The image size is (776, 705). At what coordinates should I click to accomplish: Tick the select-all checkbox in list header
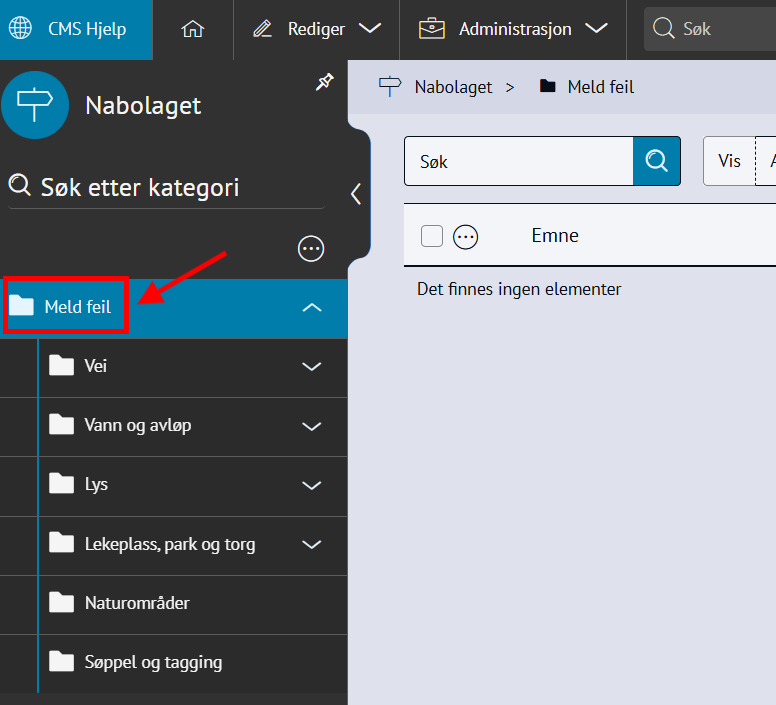click(432, 236)
